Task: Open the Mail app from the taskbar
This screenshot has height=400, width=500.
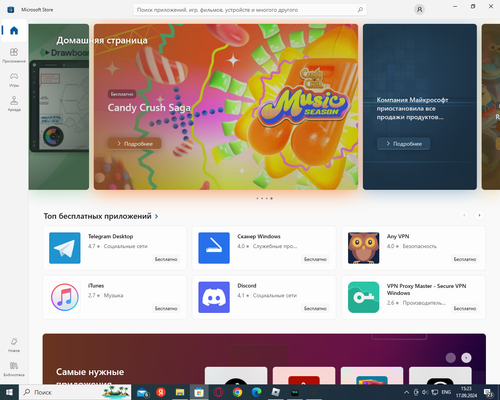Action: tap(143, 392)
